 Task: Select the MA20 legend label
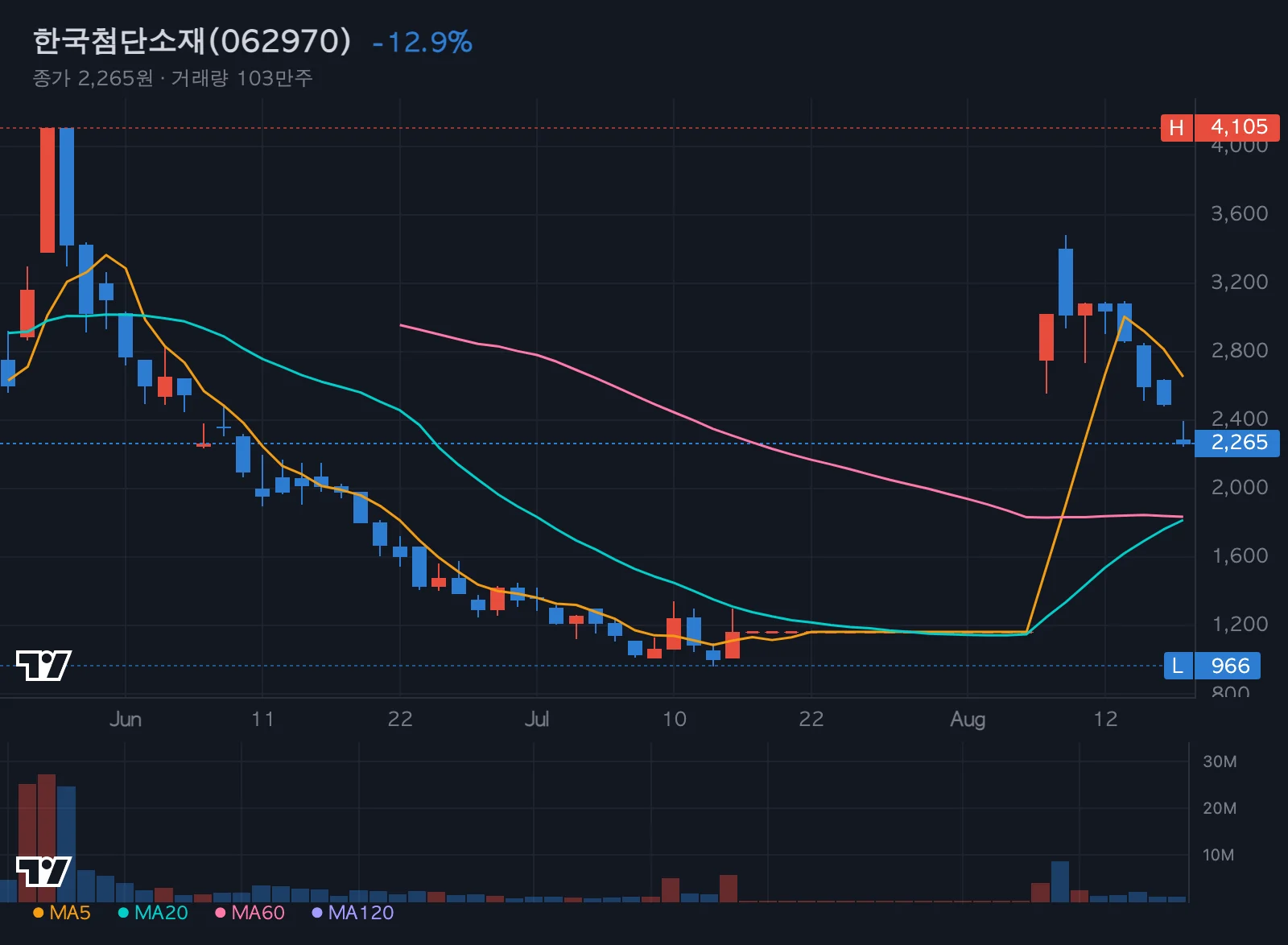click(x=161, y=913)
